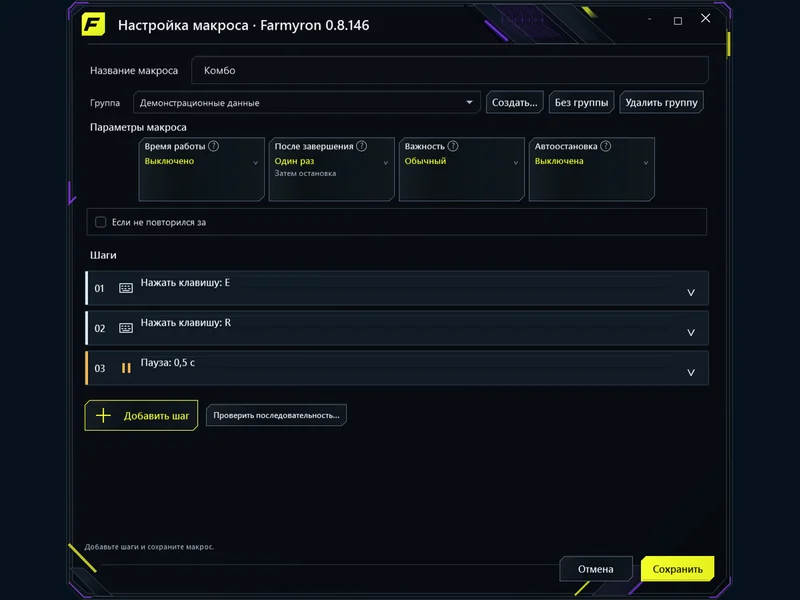Click Проверить последовательность... button

pyautogui.click(x=276, y=415)
